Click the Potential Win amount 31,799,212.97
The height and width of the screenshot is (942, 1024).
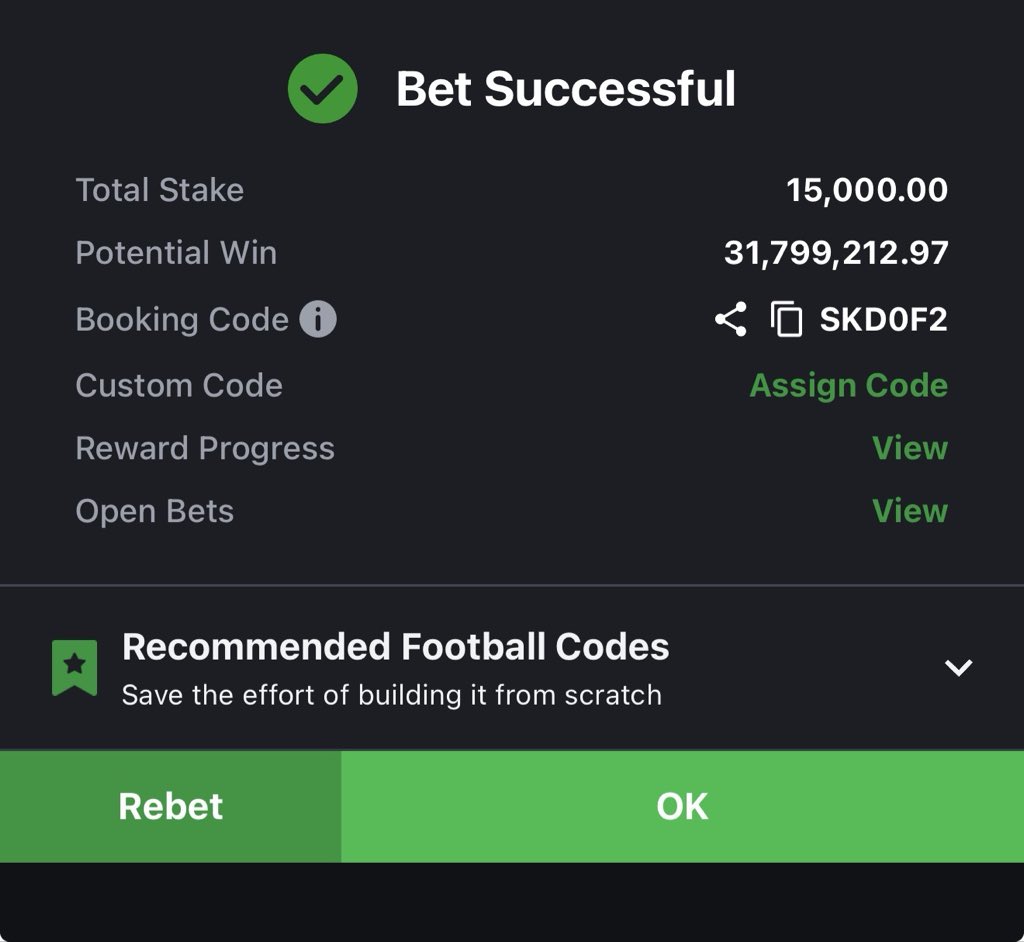pyautogui.click(x=835, y=253)
